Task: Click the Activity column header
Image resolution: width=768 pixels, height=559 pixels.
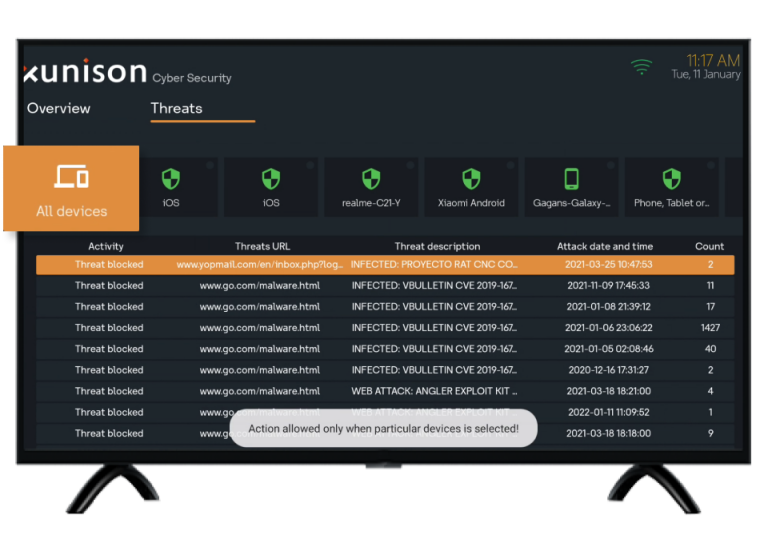Action: click(x=106, y=246)
